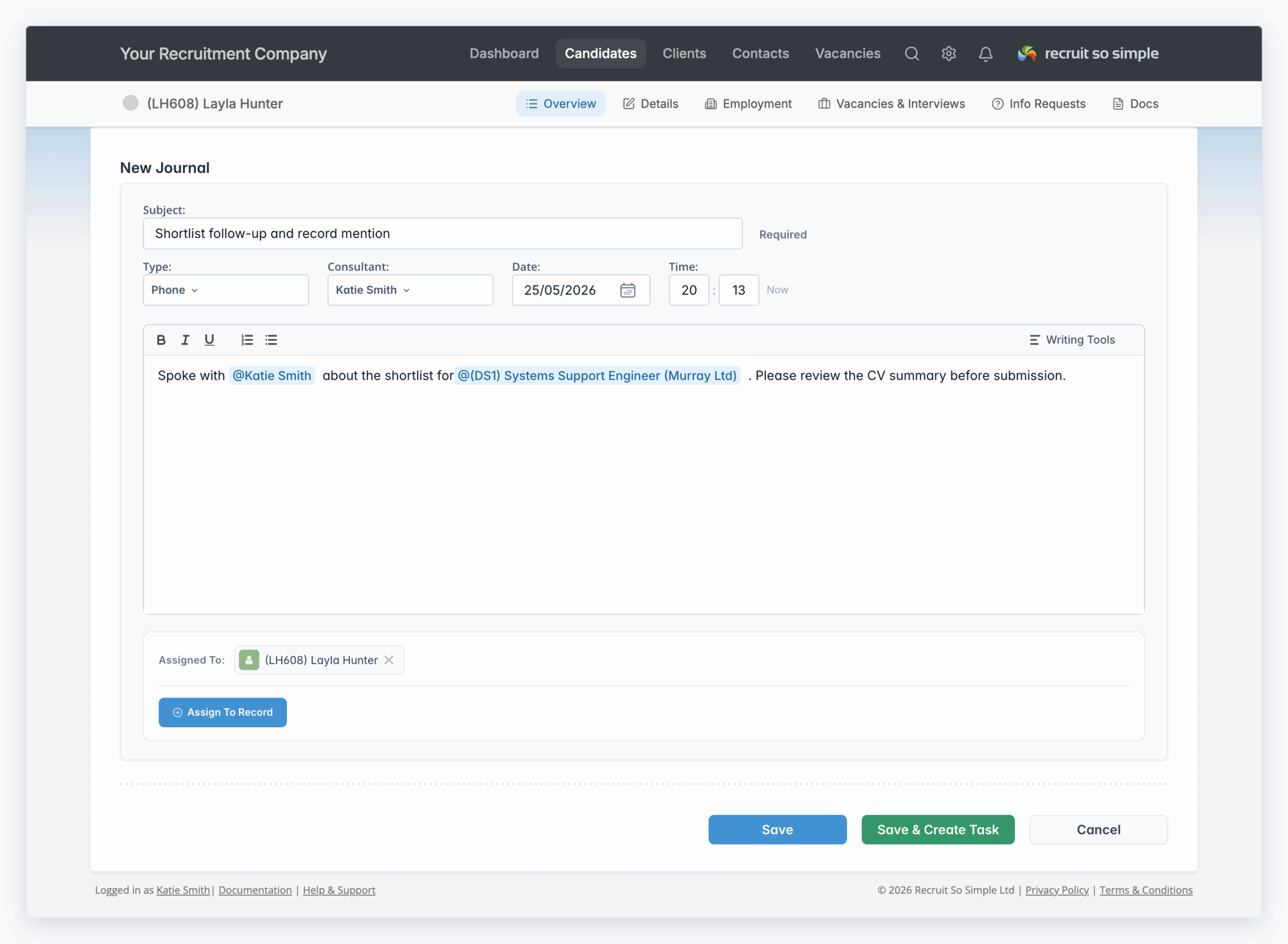Viewport: 1288px width, 944px height.
Task: Open the Candidates navigation item
Action: pos(600,54)
